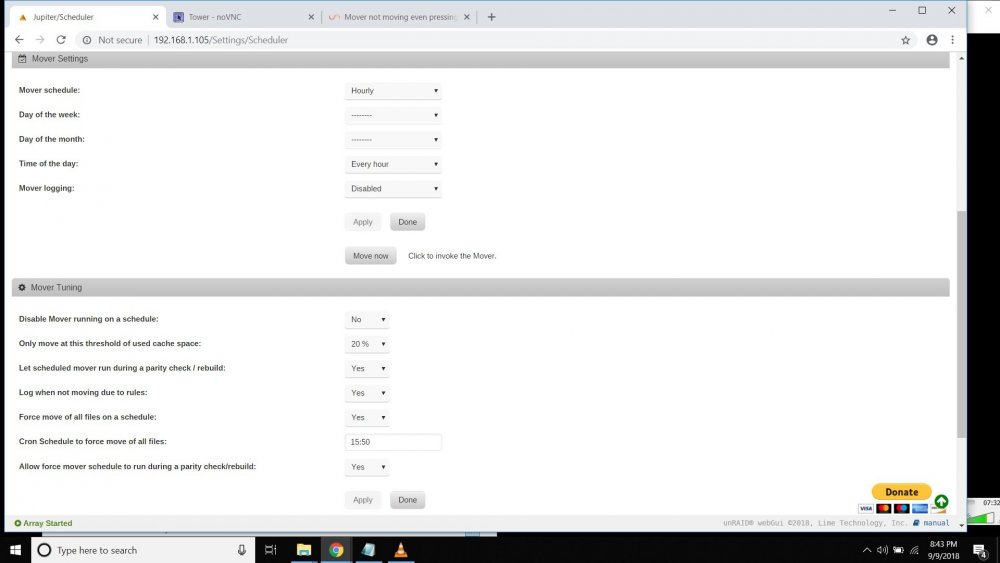1000x563 pixels.
Task: Click the browser forward arrow
Action: coord(40,40)
